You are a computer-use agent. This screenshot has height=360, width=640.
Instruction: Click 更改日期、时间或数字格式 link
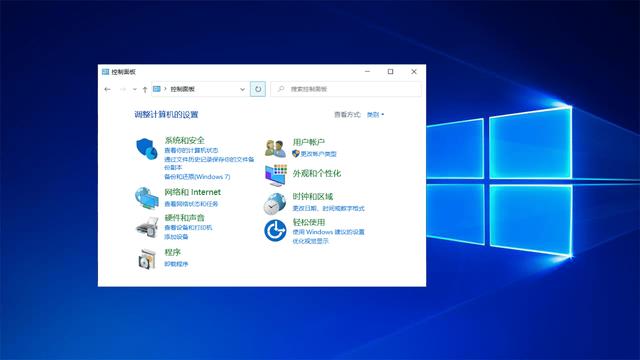point(329,209)
